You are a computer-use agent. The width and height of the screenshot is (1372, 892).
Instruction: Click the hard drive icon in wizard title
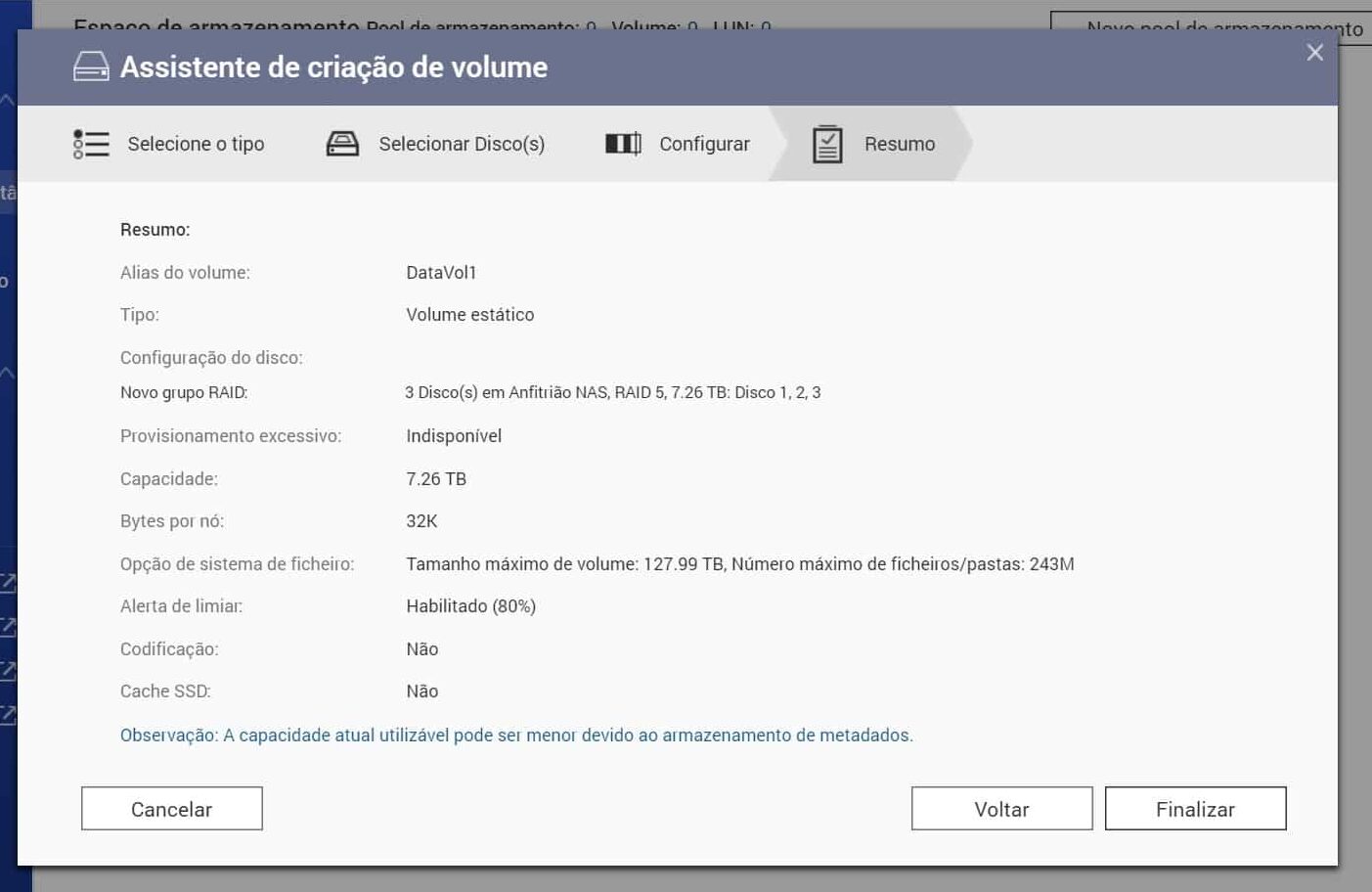pyautogui.click(x=91, y=67)
